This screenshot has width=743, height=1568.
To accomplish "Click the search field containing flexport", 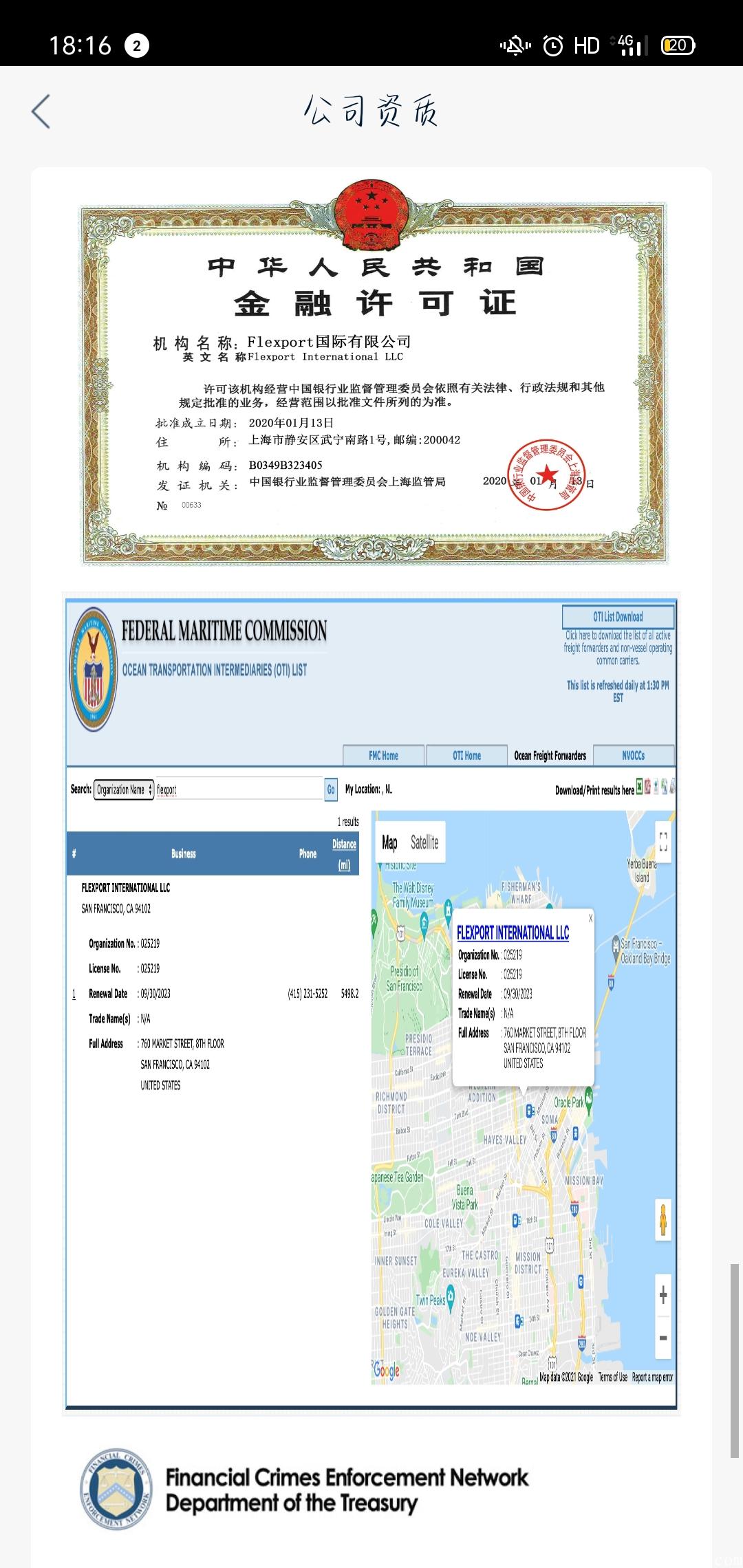I will coord(239,790).
